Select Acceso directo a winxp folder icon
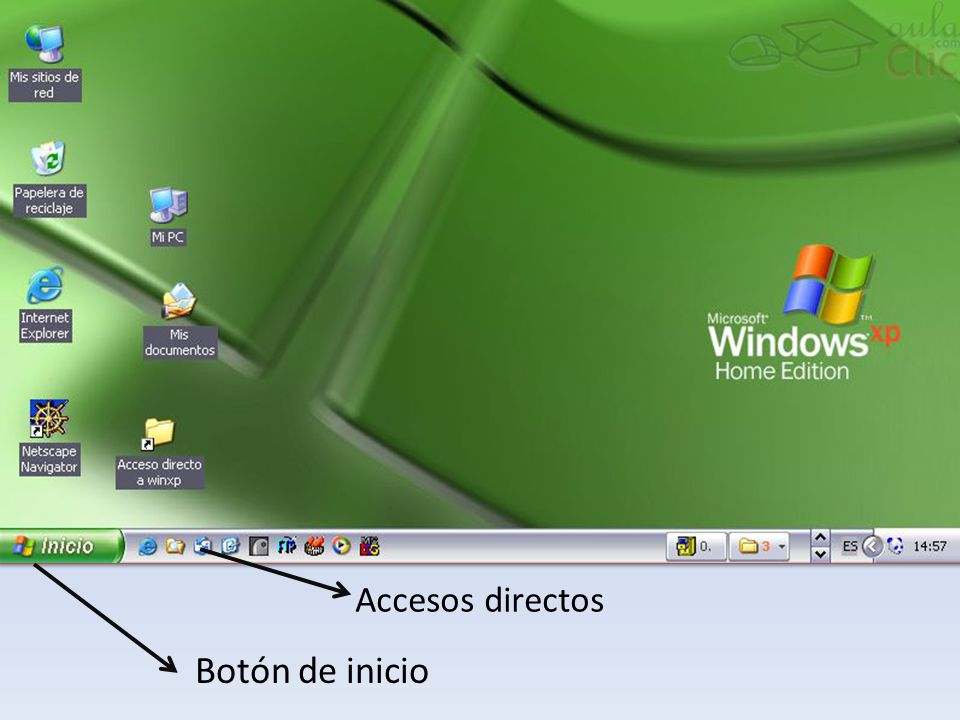Image resolution: width=960 pixels, height=720 pixels. coord(159,453)
